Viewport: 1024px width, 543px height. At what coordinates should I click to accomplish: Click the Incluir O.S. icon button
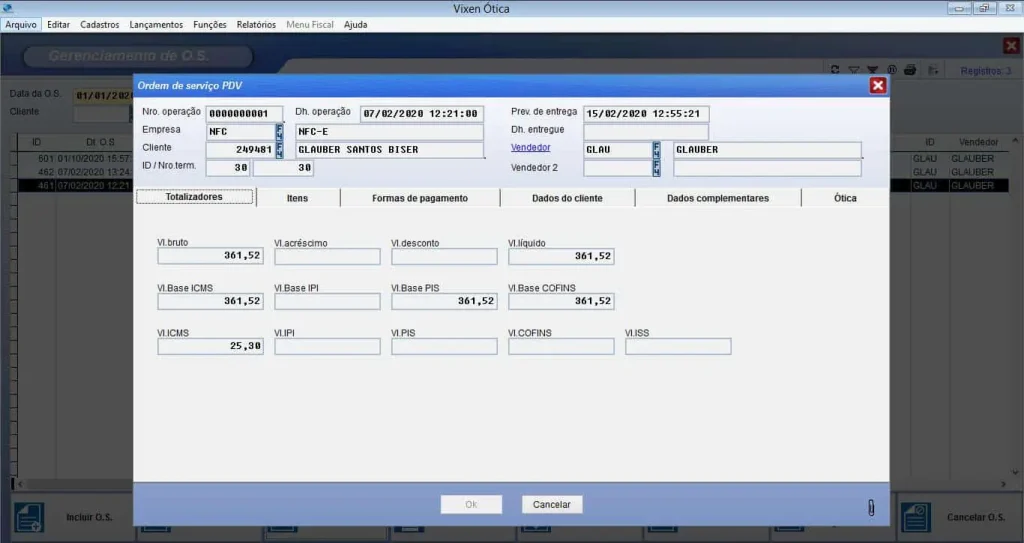click(x=27, y=517)
